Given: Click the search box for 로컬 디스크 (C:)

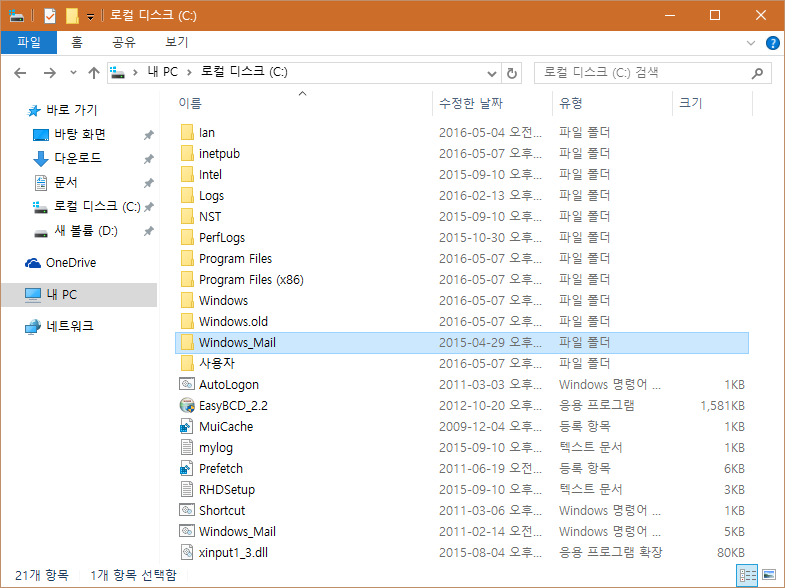Looking at the screenshot, I should pyautogui.click(x=645, y=73).
